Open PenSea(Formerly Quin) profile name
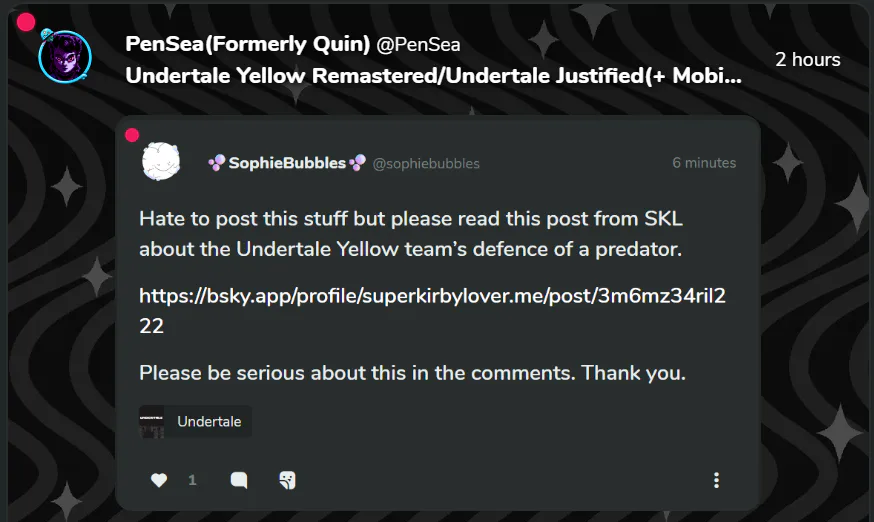The height and width of the screenshot is (522, 874). (247, 44)
